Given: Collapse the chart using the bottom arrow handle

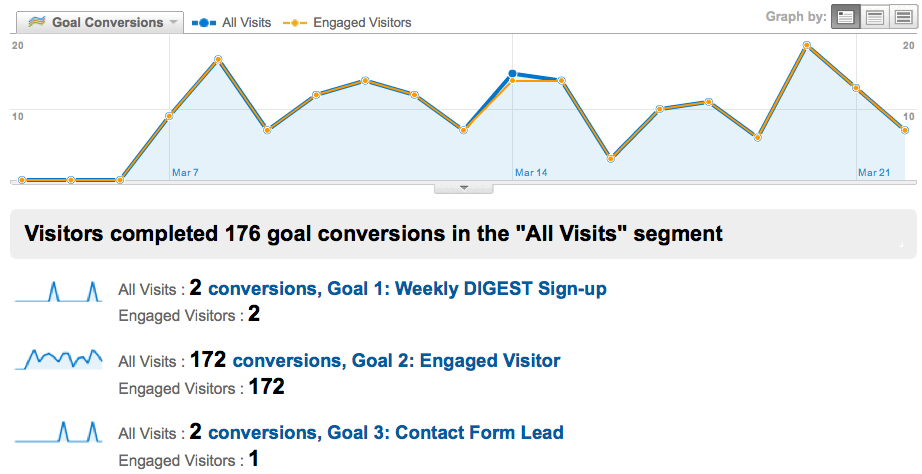Looking at the screenshot, I should [x=463, y=188].
